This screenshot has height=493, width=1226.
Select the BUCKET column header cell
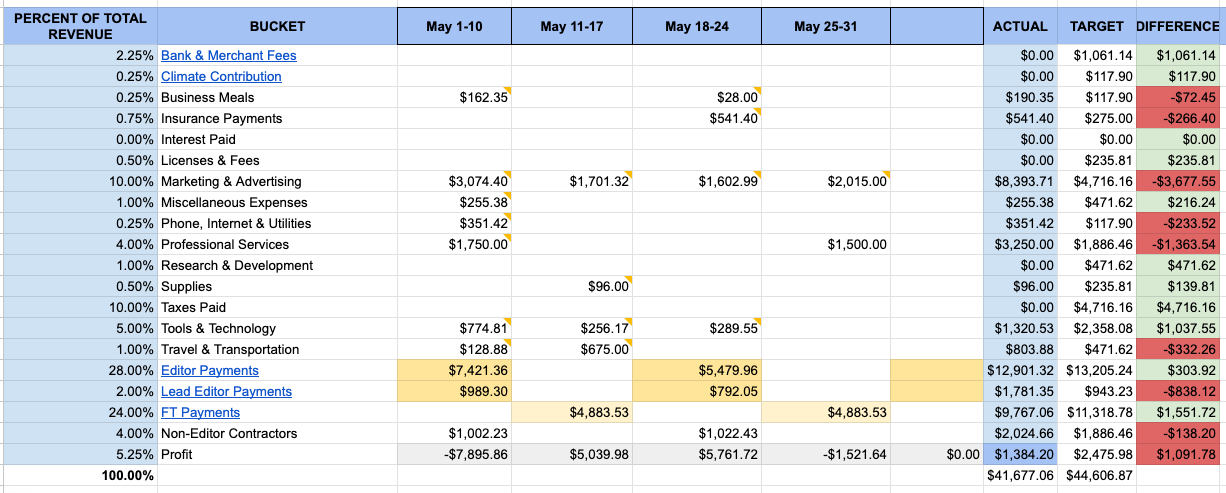click(277, 26)
